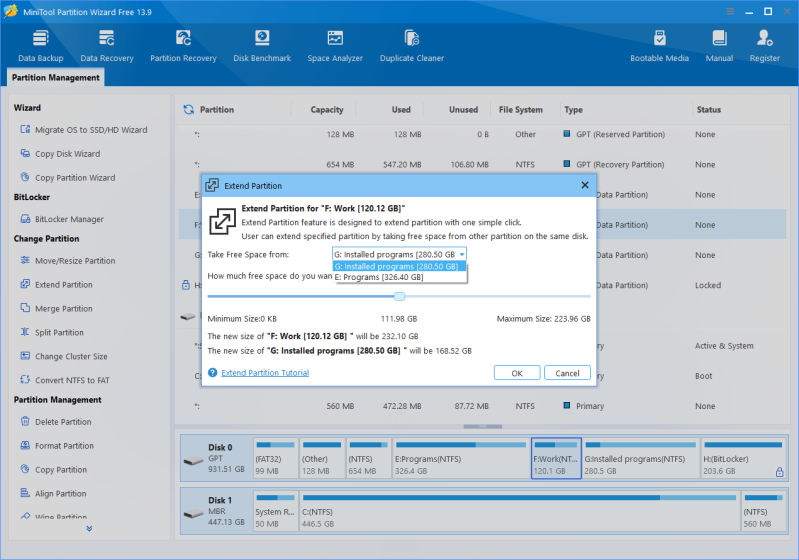Confirm extension with OK button
The image size is (799, 560).
click(x=517, y=373)
